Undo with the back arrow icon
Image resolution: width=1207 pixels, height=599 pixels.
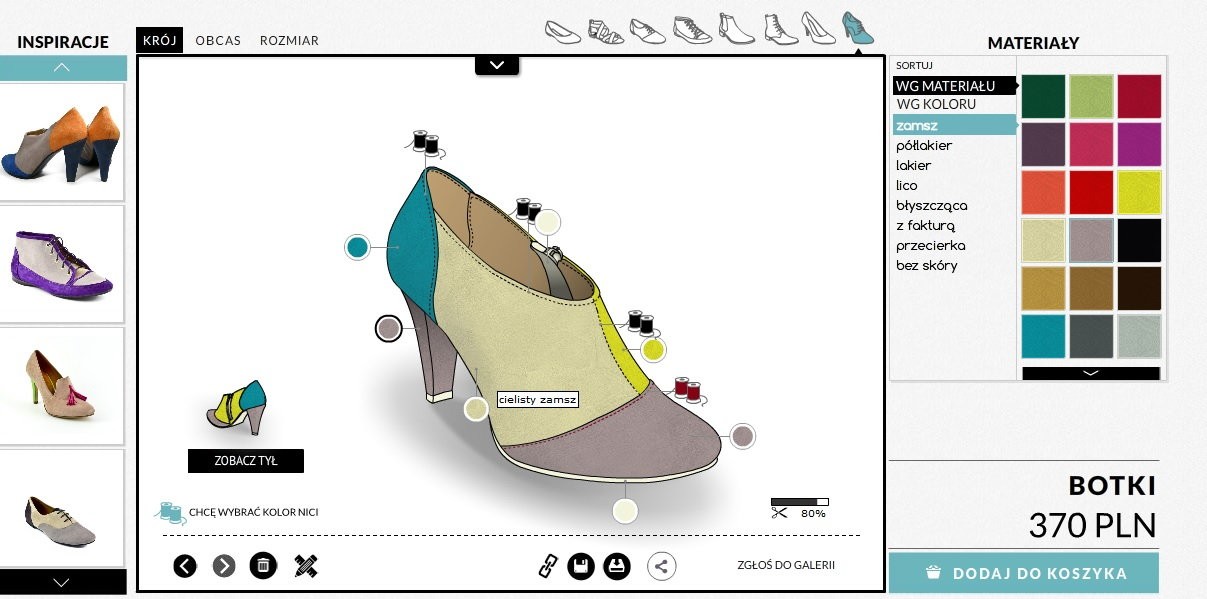(x=185, y=566)
